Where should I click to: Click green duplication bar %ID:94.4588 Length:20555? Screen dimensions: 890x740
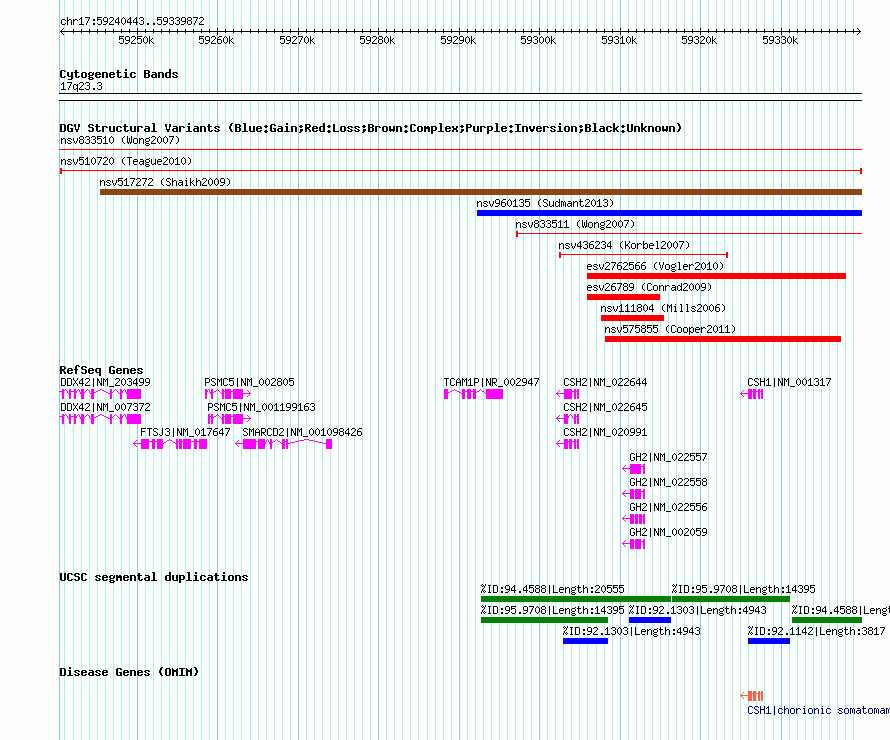(576, 599)
